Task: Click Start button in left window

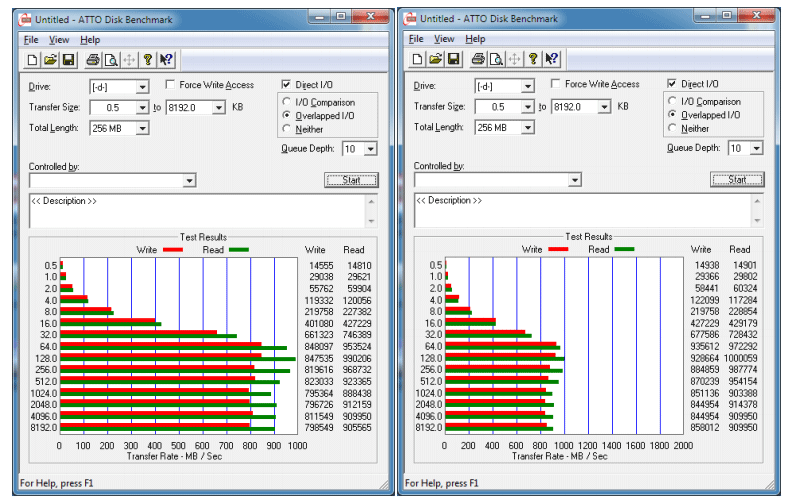Action: click(x=351, y=180)
